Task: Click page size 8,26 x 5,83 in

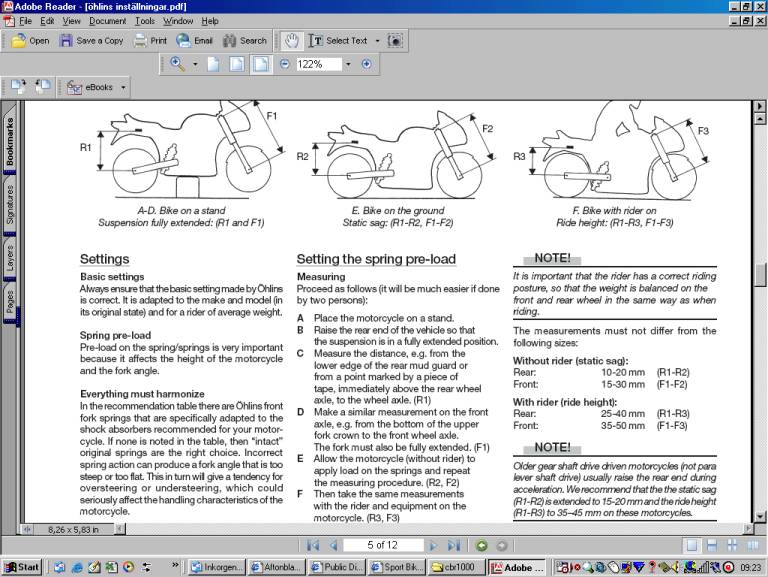Action: coord(73,529)
